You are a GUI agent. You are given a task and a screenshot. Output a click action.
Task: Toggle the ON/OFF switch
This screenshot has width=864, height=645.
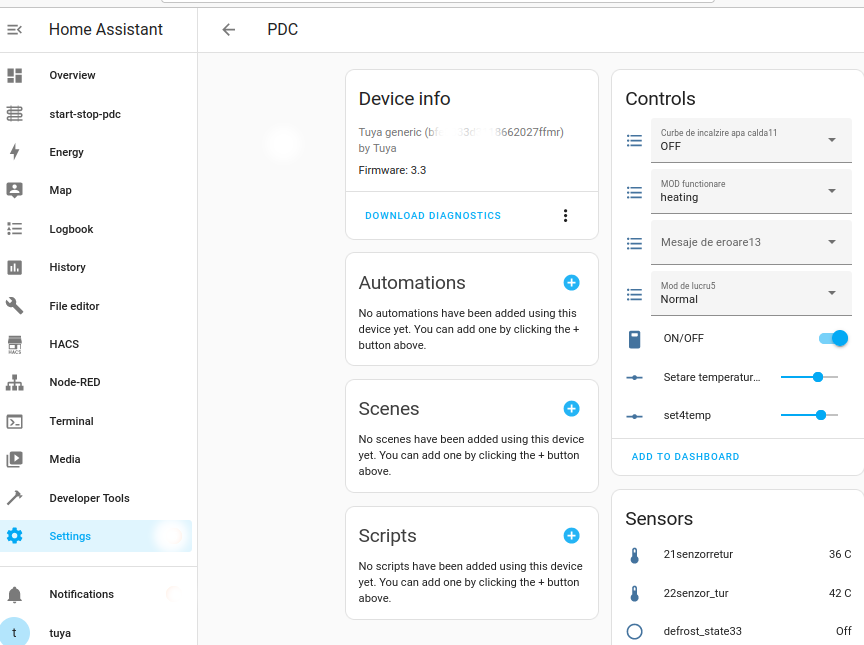[x=832, y=338]
